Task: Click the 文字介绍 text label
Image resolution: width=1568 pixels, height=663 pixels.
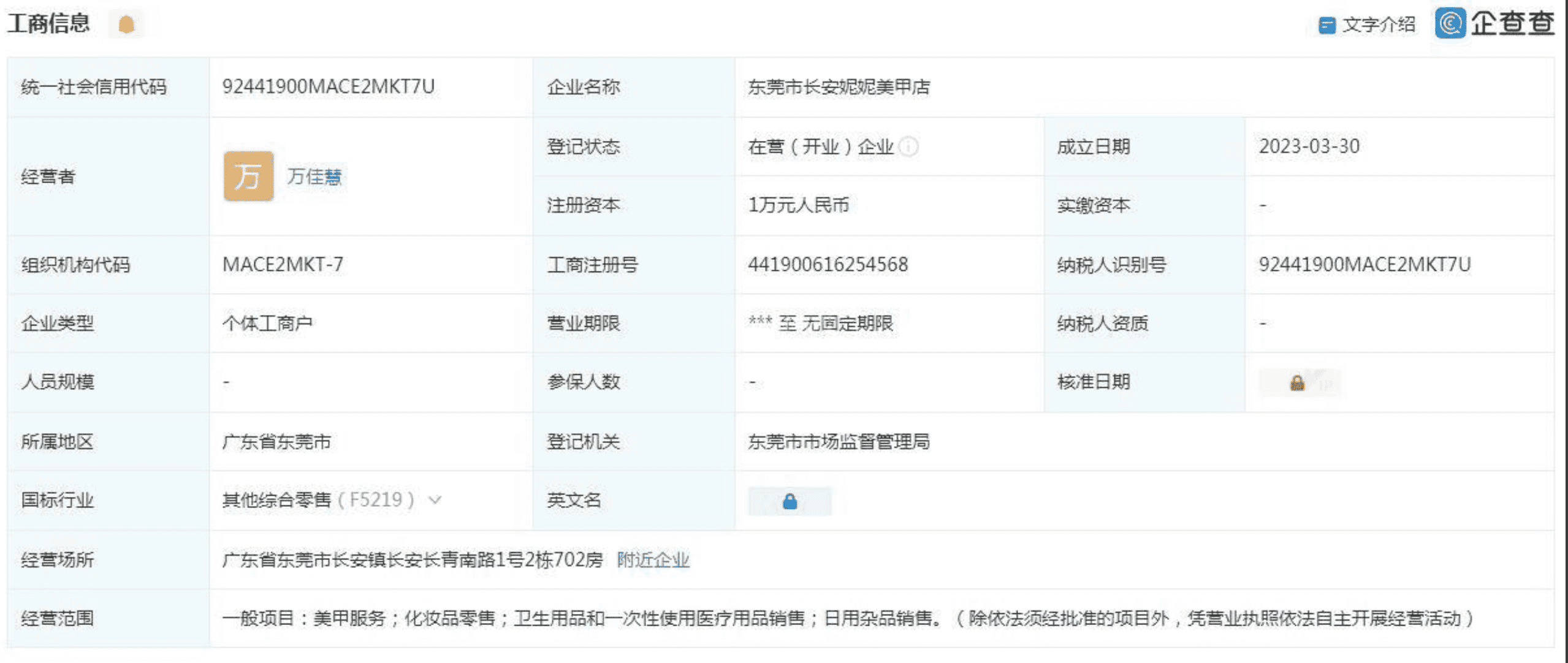Action: click(1379, 25)
